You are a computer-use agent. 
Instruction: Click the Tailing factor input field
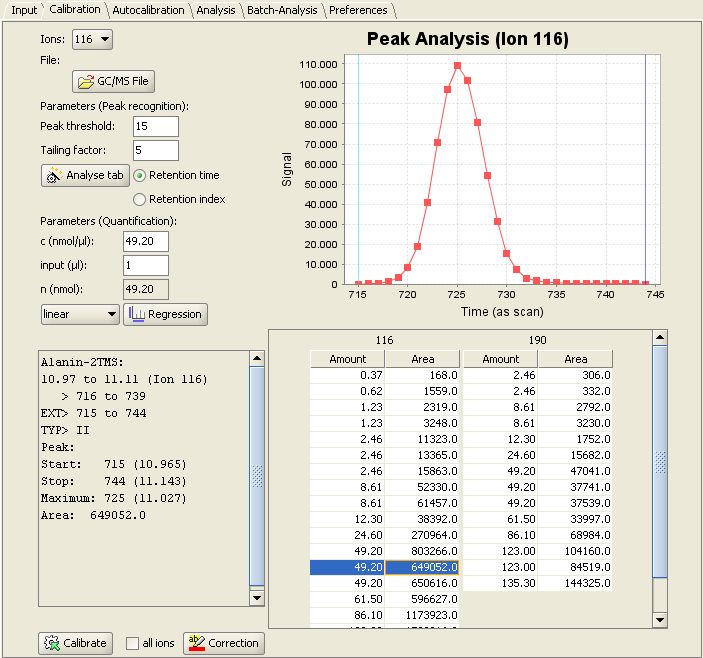(x=156, y=150)
